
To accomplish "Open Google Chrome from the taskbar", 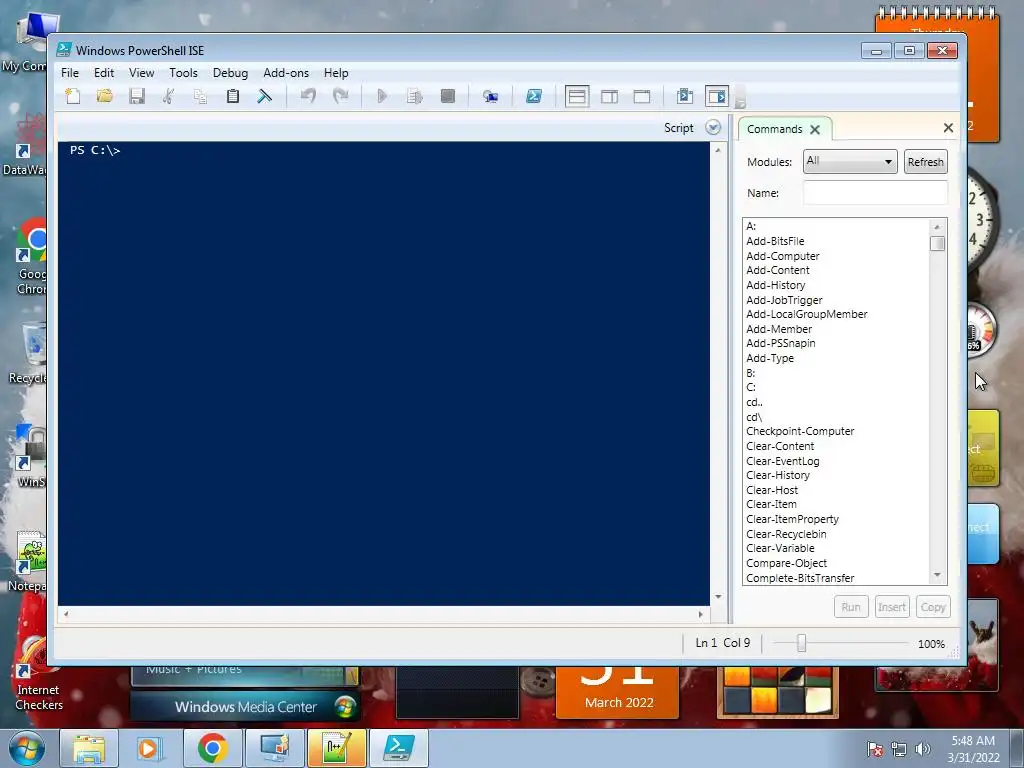I will point(212,748).
